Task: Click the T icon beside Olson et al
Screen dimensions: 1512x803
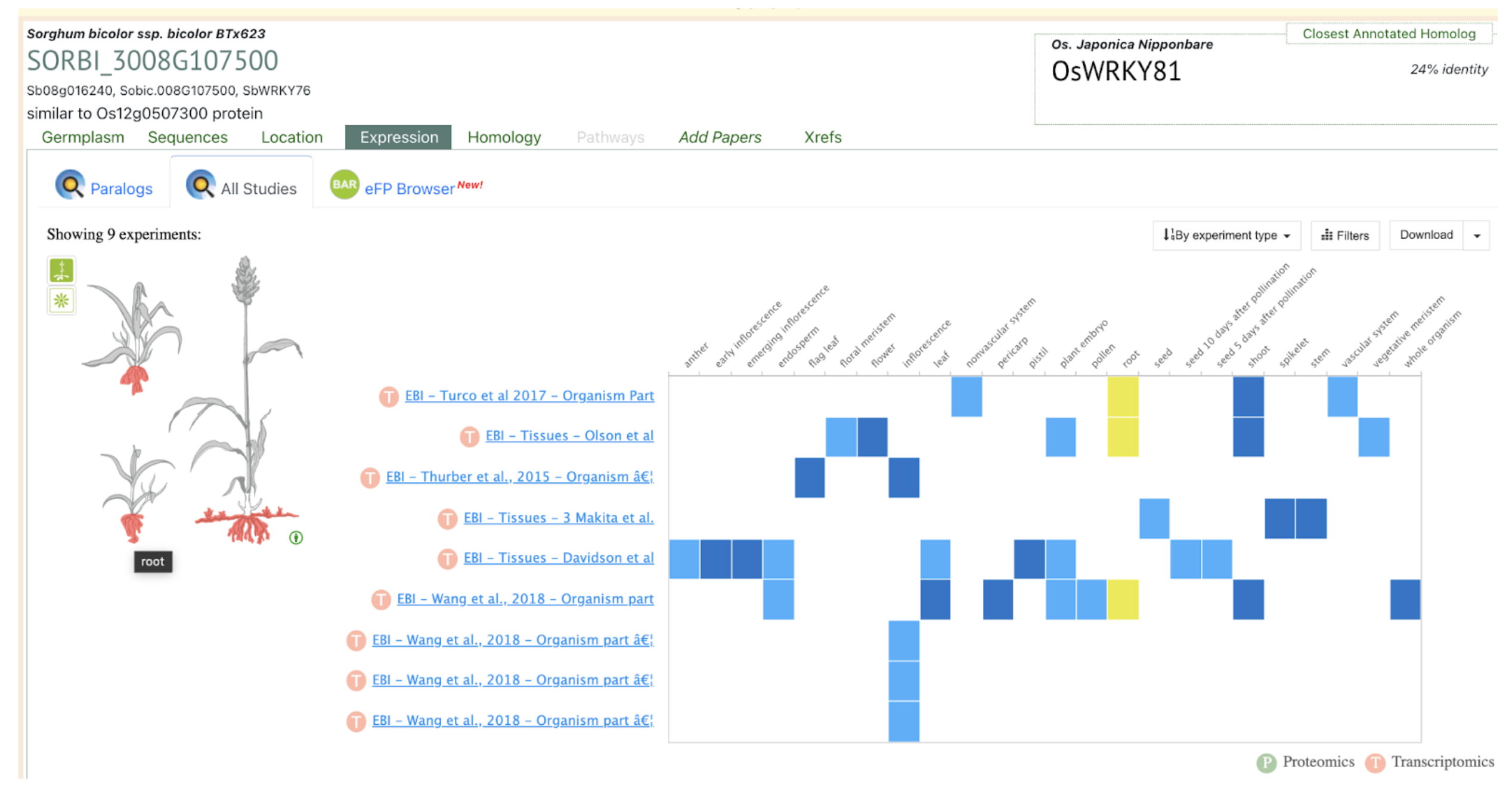Action: 469,436
